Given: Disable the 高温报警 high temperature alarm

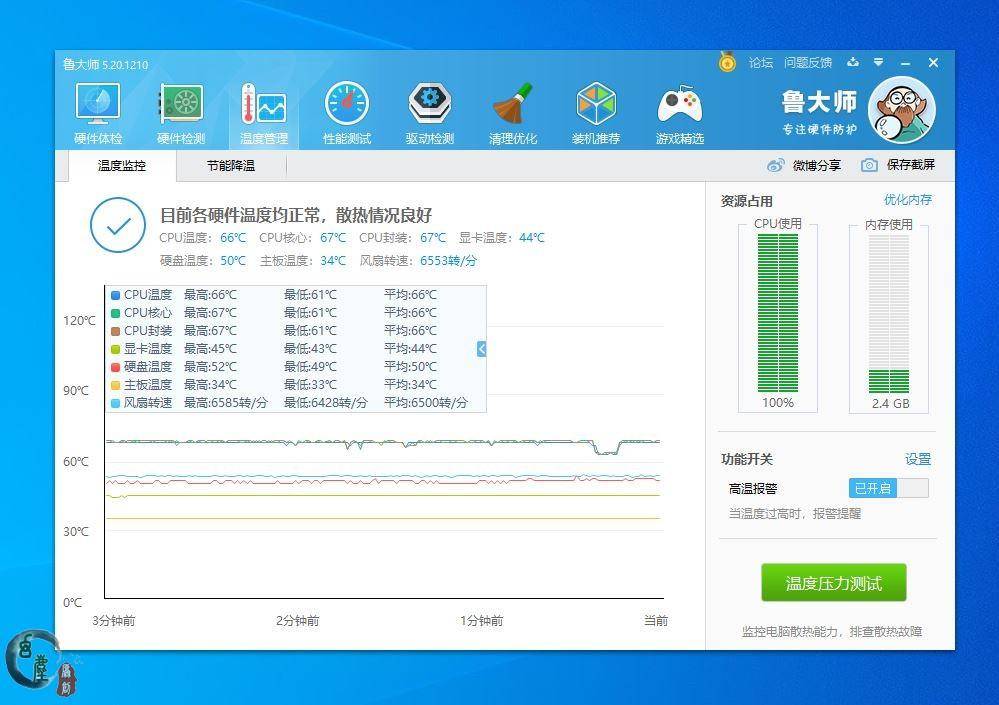Looking at the screenshot, I should pyautogui.click(x=888, y=488).
